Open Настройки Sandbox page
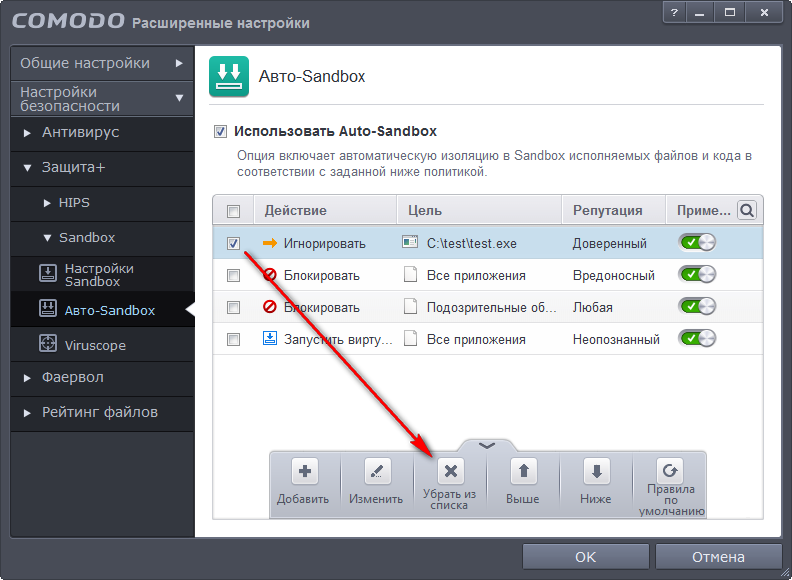Screen dimensions: 792x580 click(102, 274)
